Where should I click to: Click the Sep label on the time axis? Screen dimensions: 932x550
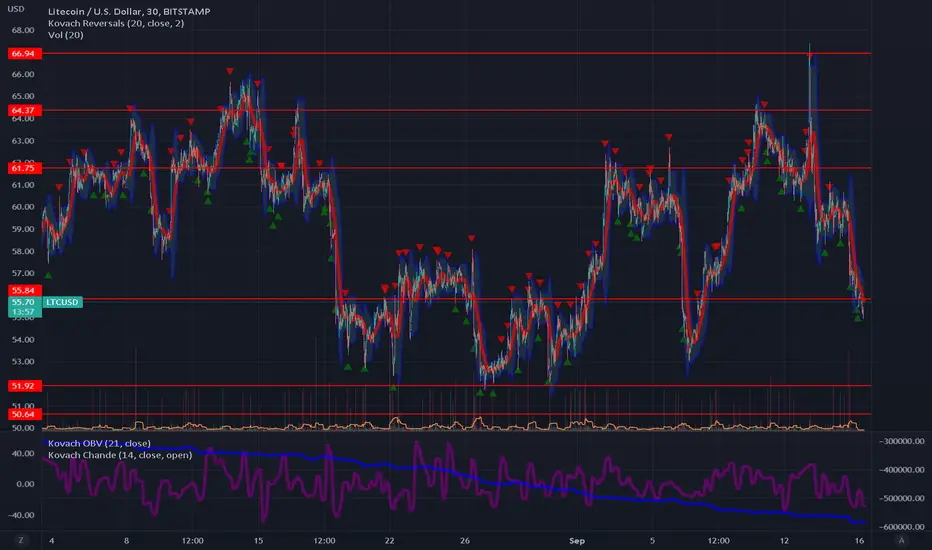[577, 540]
